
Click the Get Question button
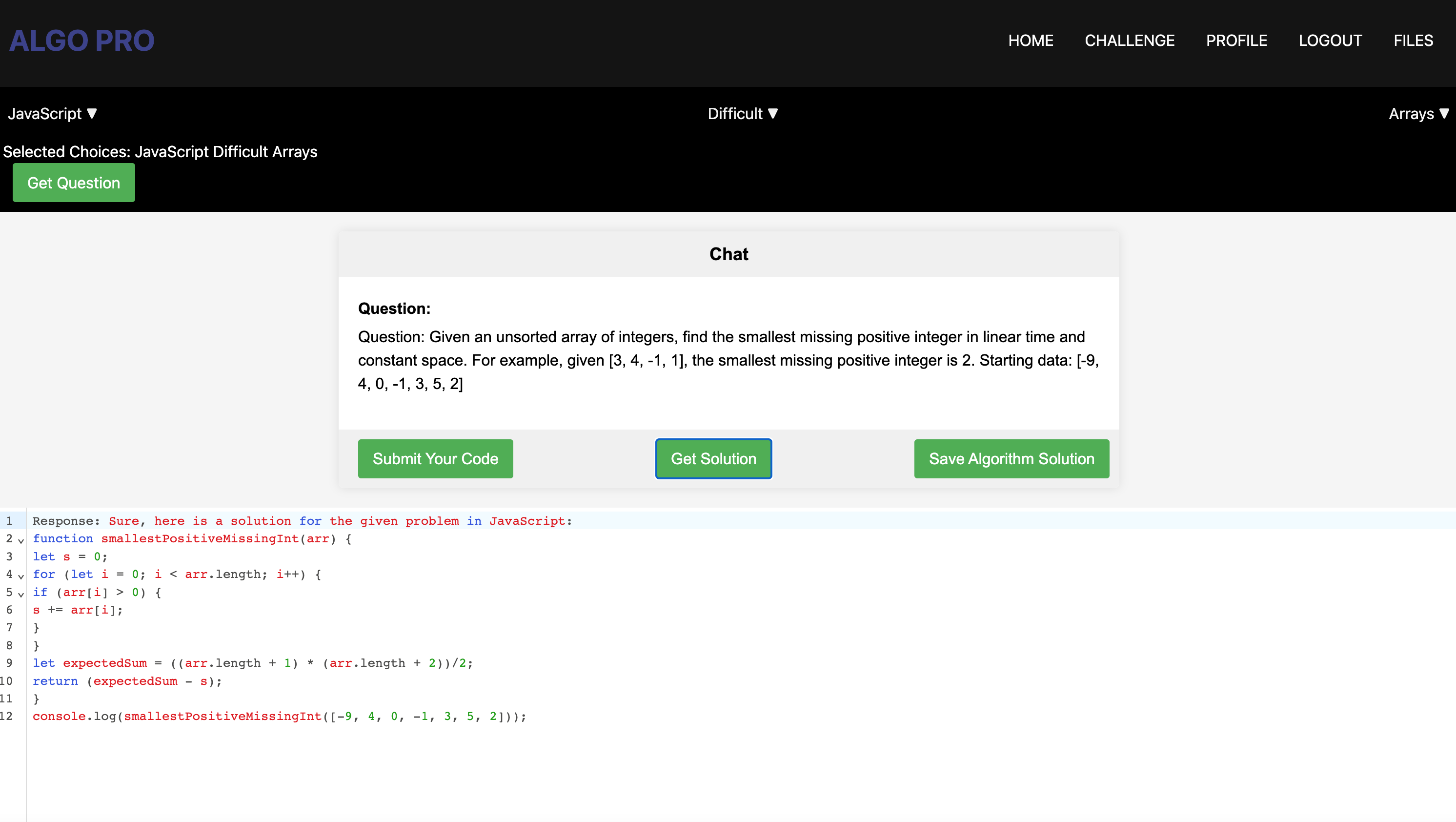coord(73,182)
